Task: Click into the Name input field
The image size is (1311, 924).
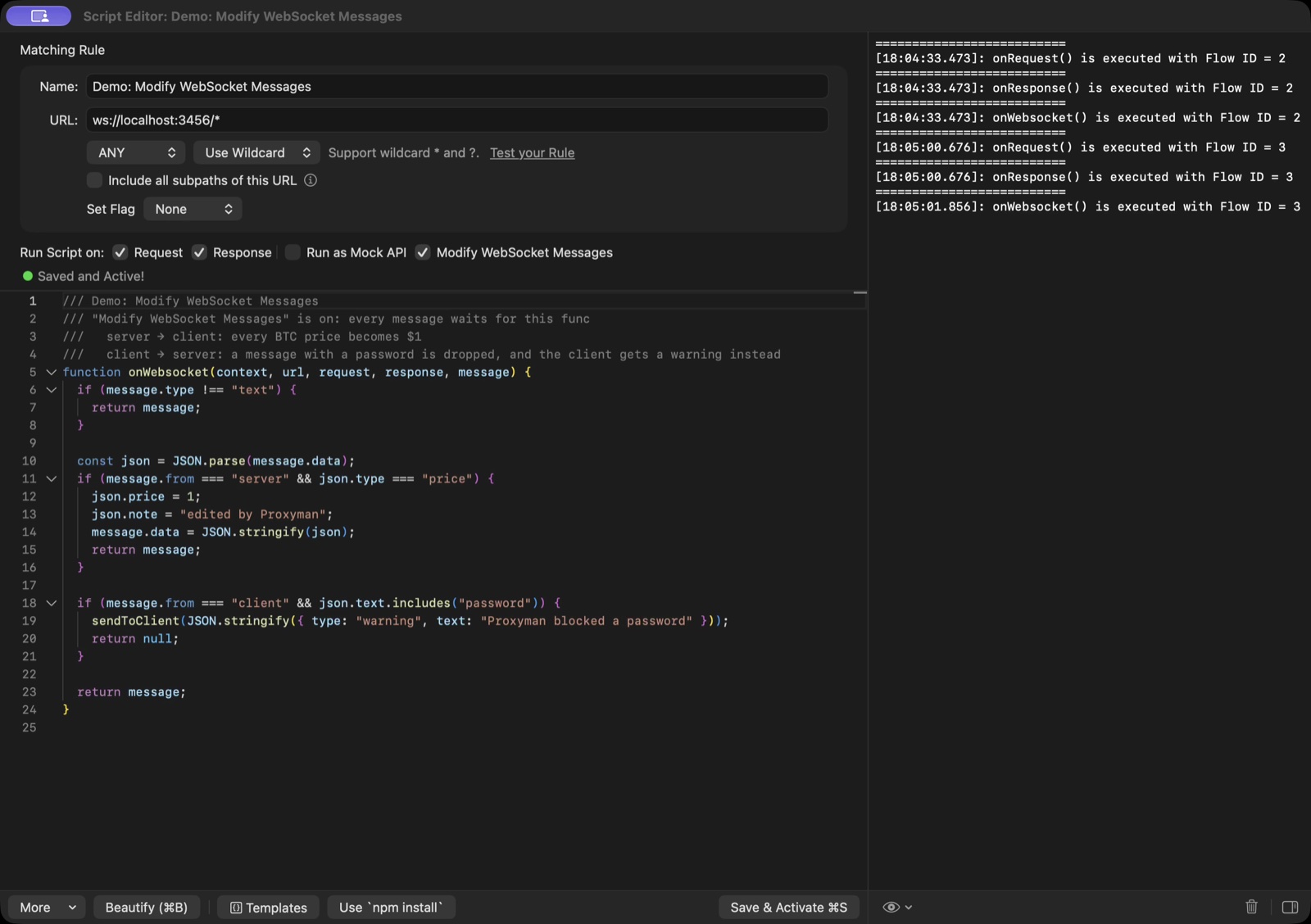Action: [457, 86]
